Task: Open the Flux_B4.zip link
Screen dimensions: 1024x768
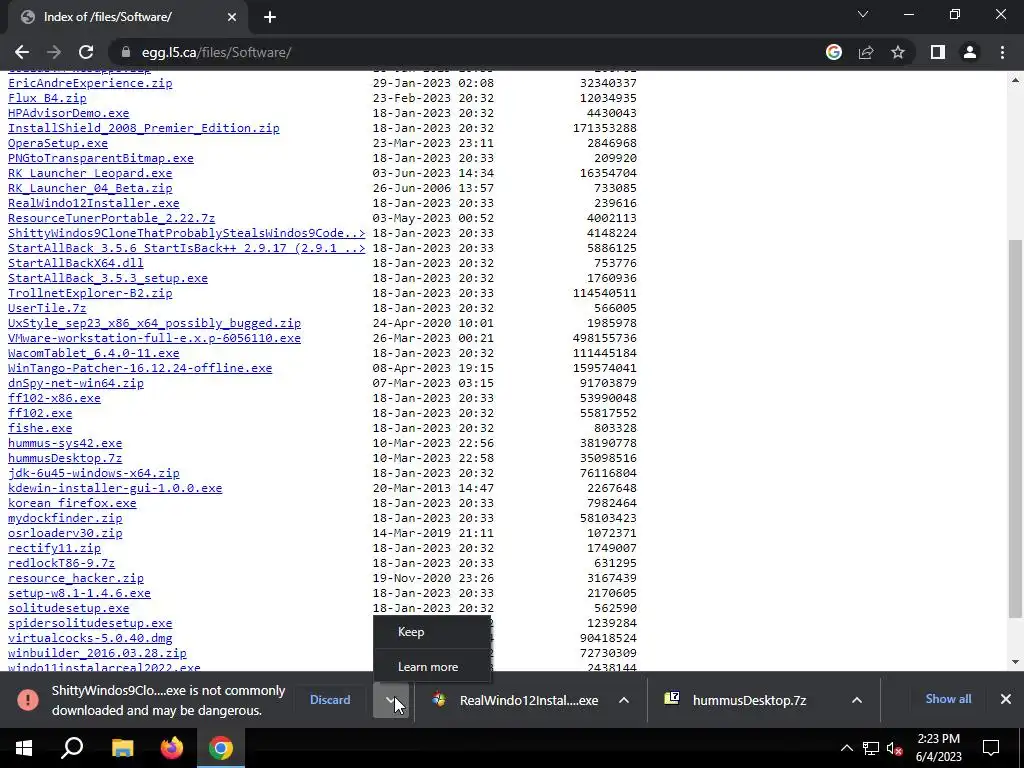Action: pos(47,98)
